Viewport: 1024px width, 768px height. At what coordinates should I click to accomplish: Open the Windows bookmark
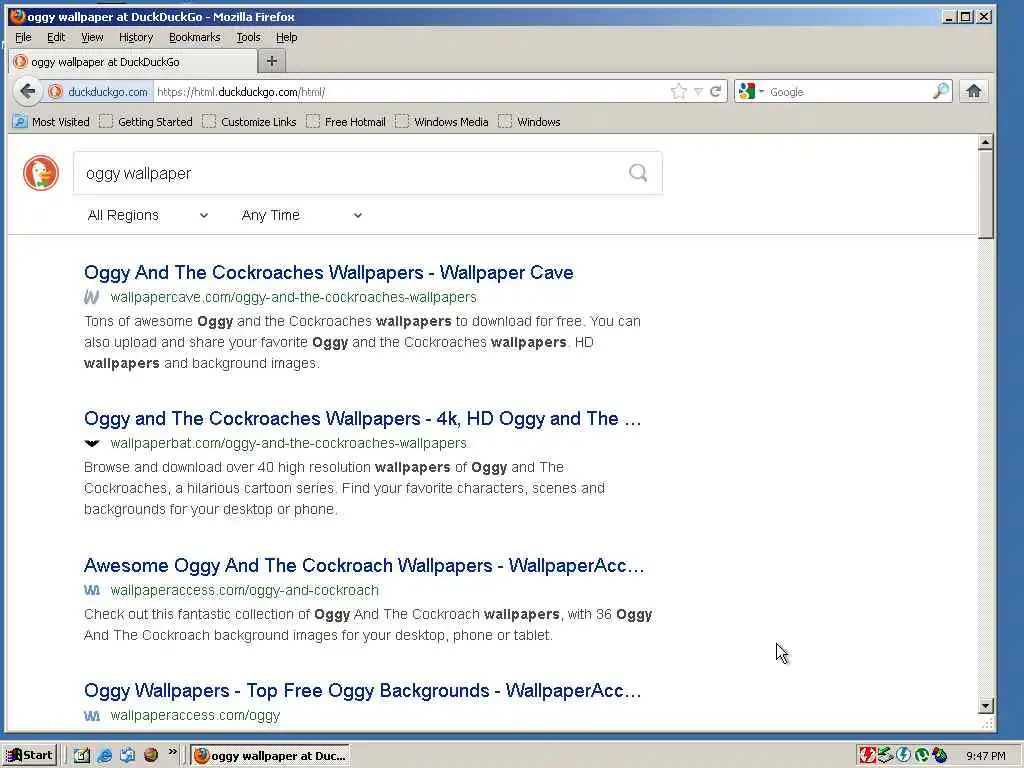coord(530,121)
